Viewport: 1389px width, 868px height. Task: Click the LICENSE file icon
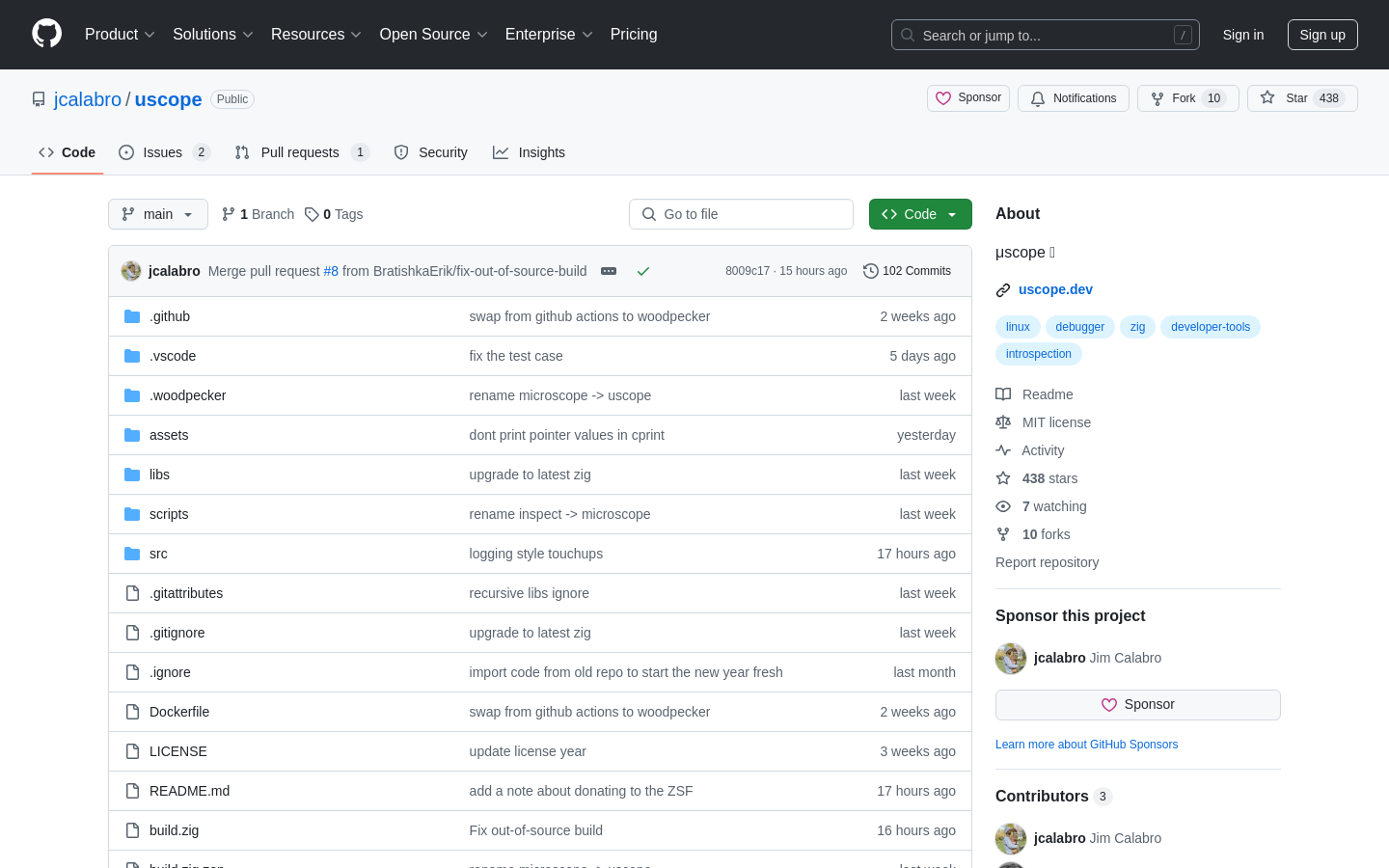coord(132,751)
